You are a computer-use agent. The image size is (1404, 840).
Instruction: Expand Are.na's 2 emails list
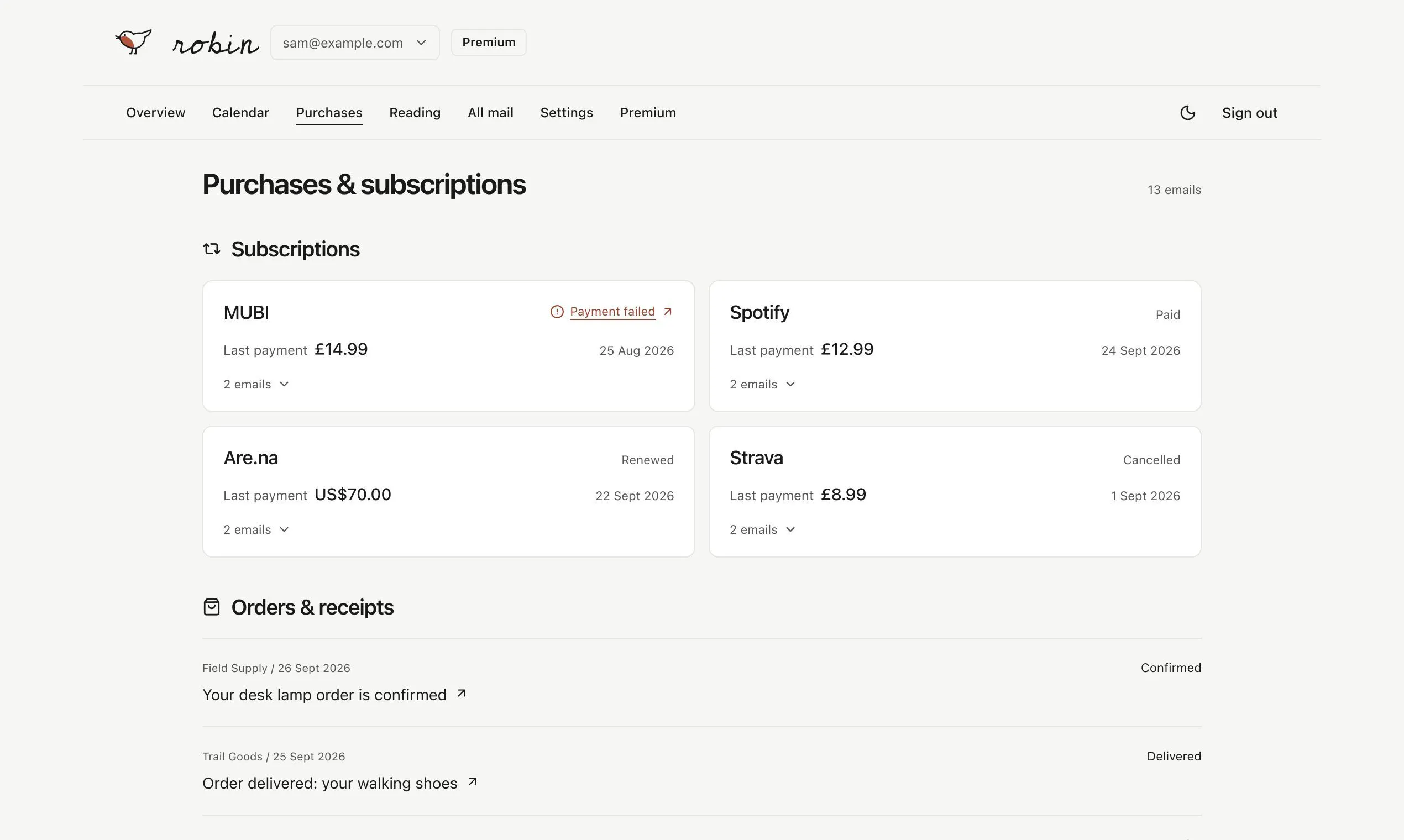click(256, 530)
